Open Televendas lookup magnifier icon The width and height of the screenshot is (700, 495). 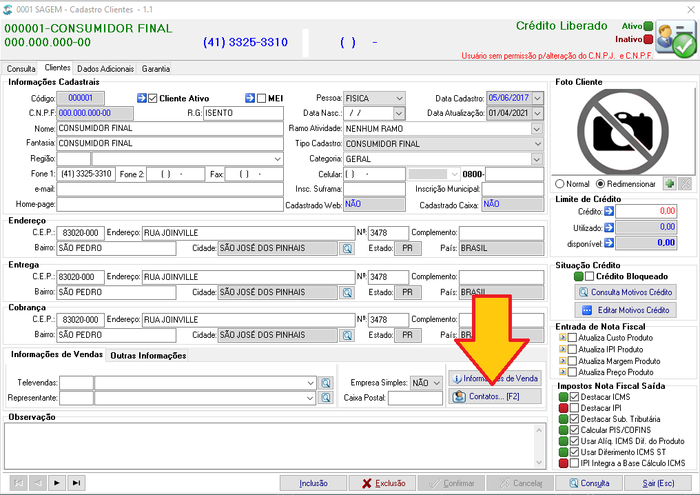pyautogui.click(x=326, y=383)
